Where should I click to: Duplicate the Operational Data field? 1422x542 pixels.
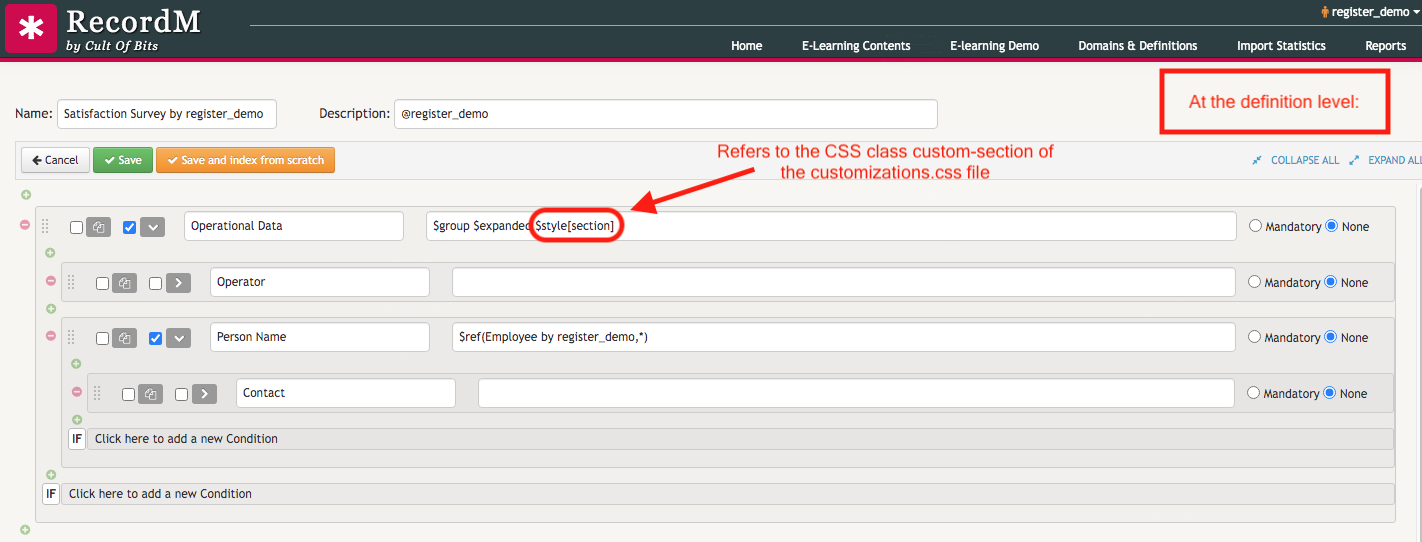pos(98,227)
